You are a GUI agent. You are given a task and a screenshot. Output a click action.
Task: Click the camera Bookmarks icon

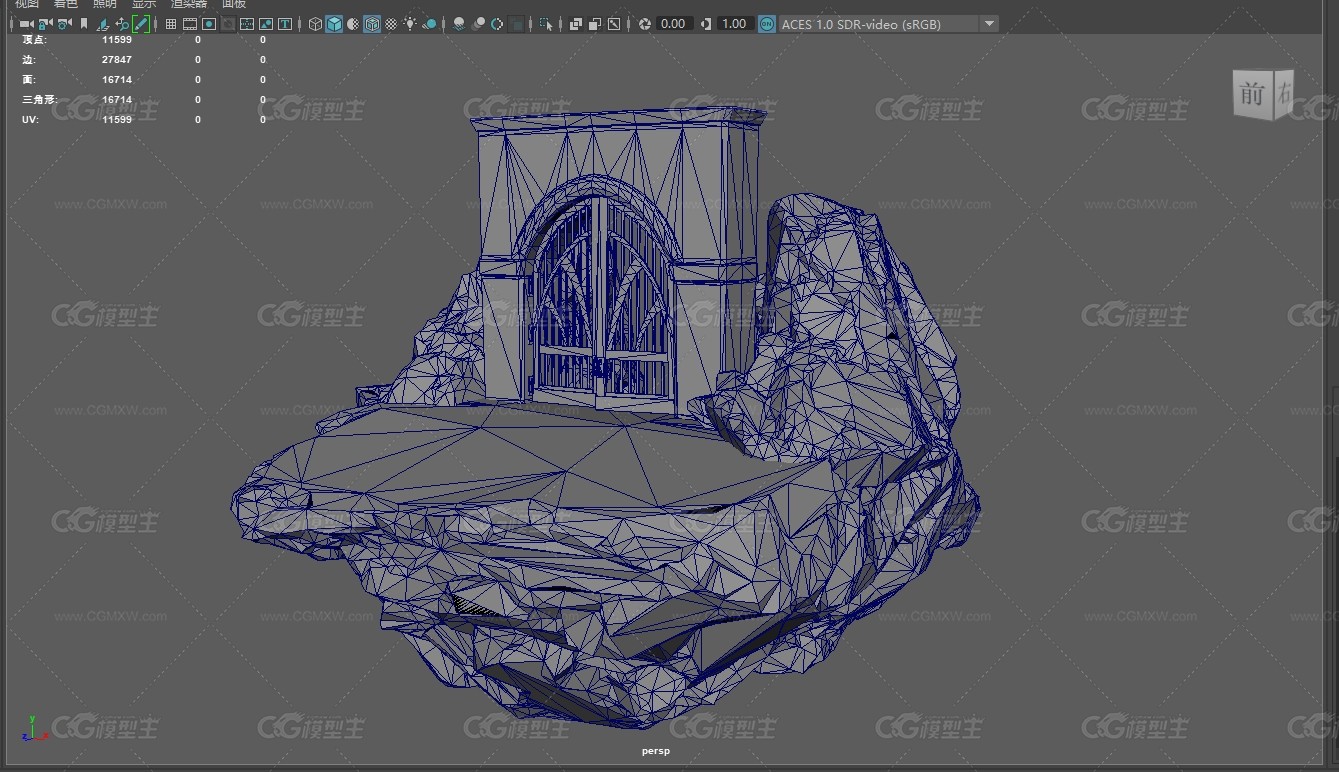pyautogui.click(x=84, y=24)
